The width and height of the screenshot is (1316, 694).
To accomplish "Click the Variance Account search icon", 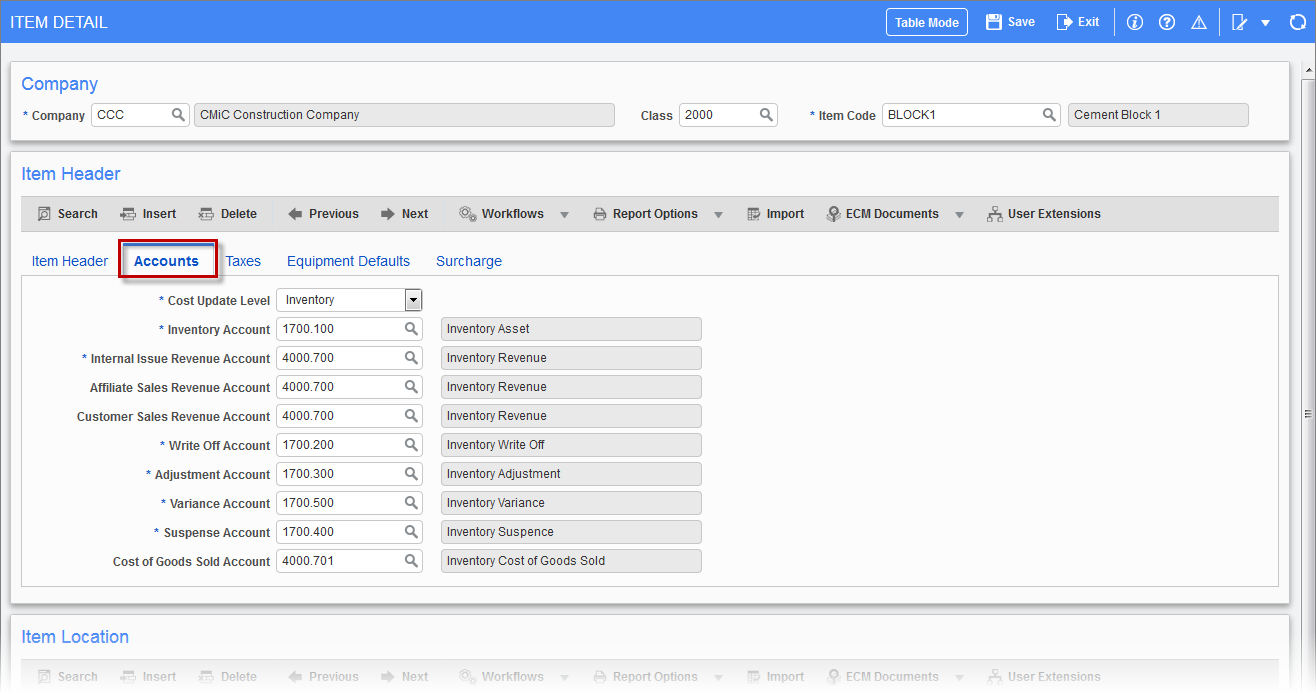I will click(411, 503).
